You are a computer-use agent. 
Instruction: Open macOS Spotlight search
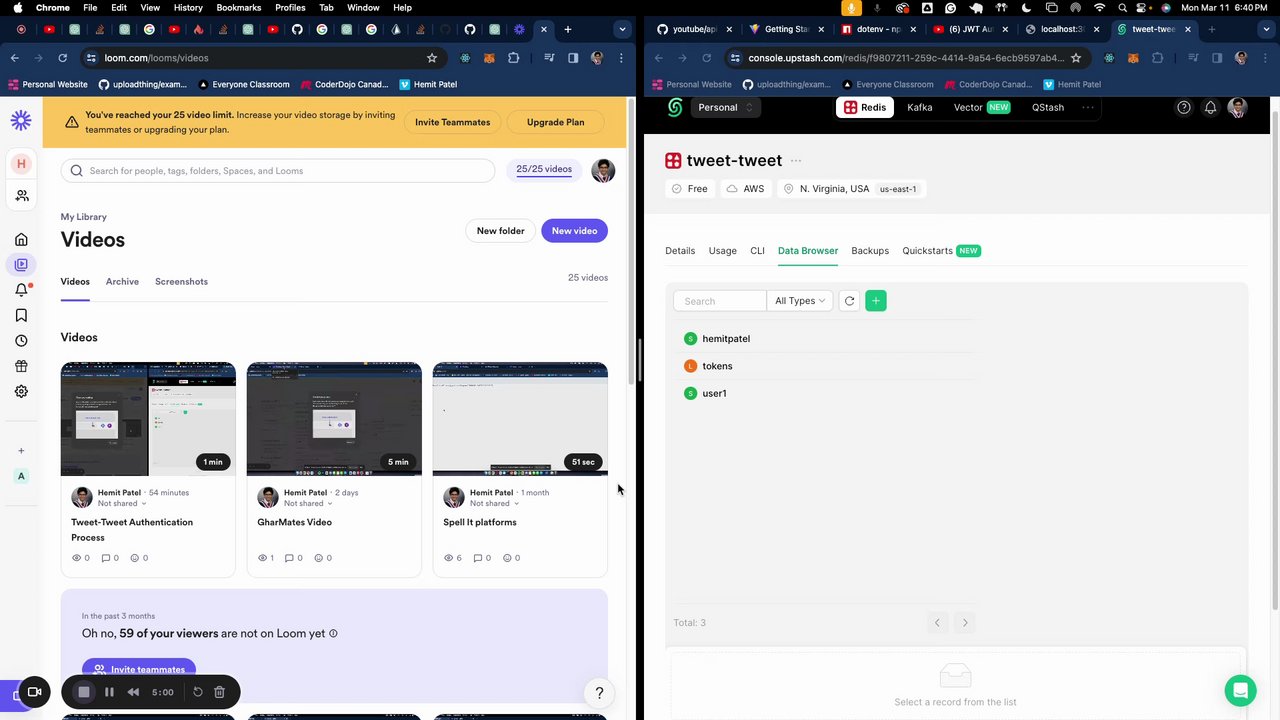coord(1122,7)
